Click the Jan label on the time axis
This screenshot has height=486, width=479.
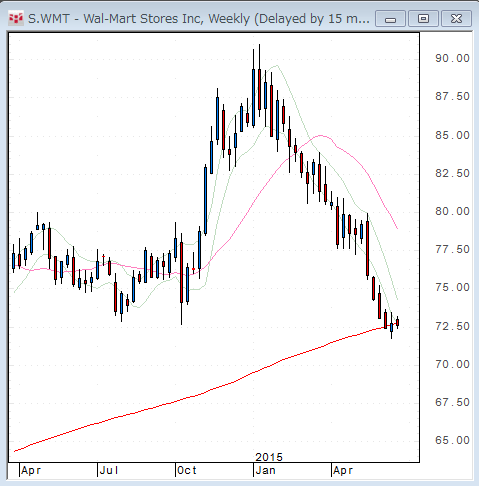pyautogui.click(x=265, y=470)
